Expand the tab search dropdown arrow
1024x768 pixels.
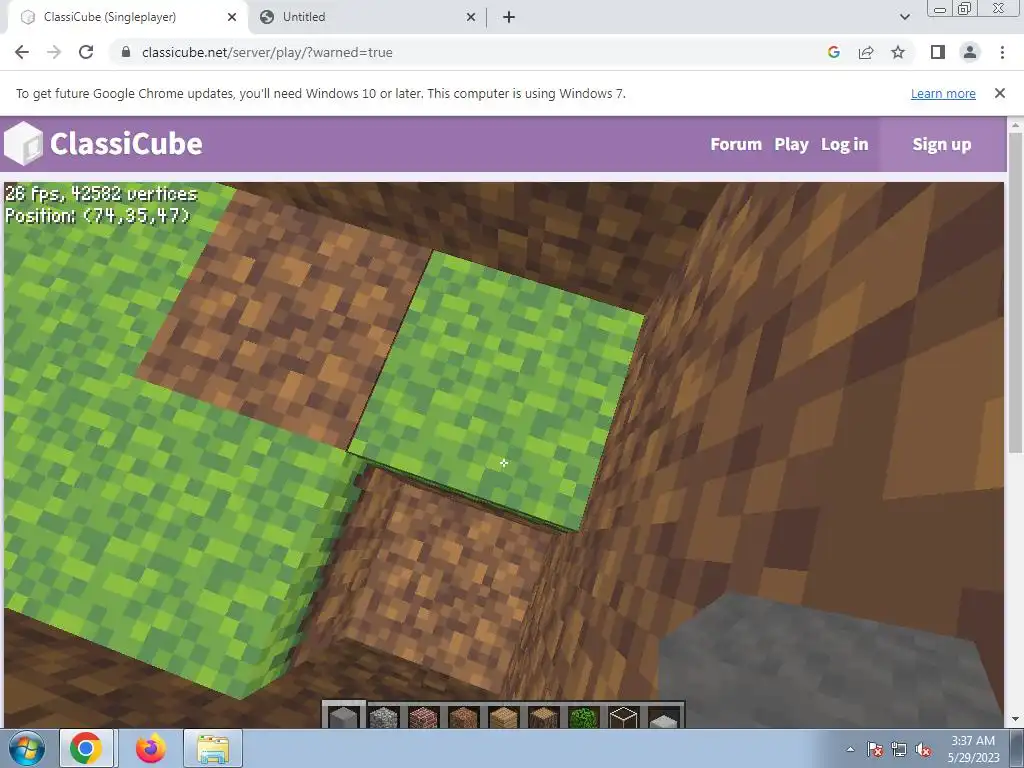[904, 17]
